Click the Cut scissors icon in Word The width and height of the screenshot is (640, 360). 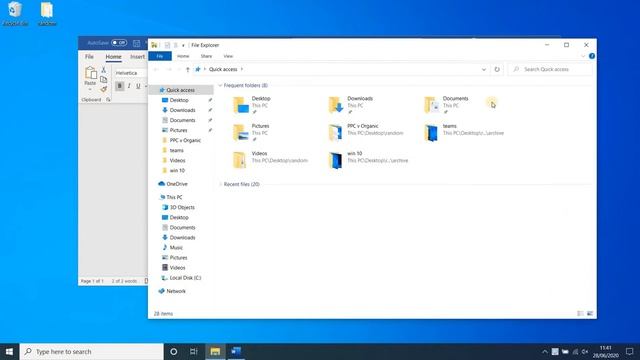pyautogui.click(x=104, y=70)
